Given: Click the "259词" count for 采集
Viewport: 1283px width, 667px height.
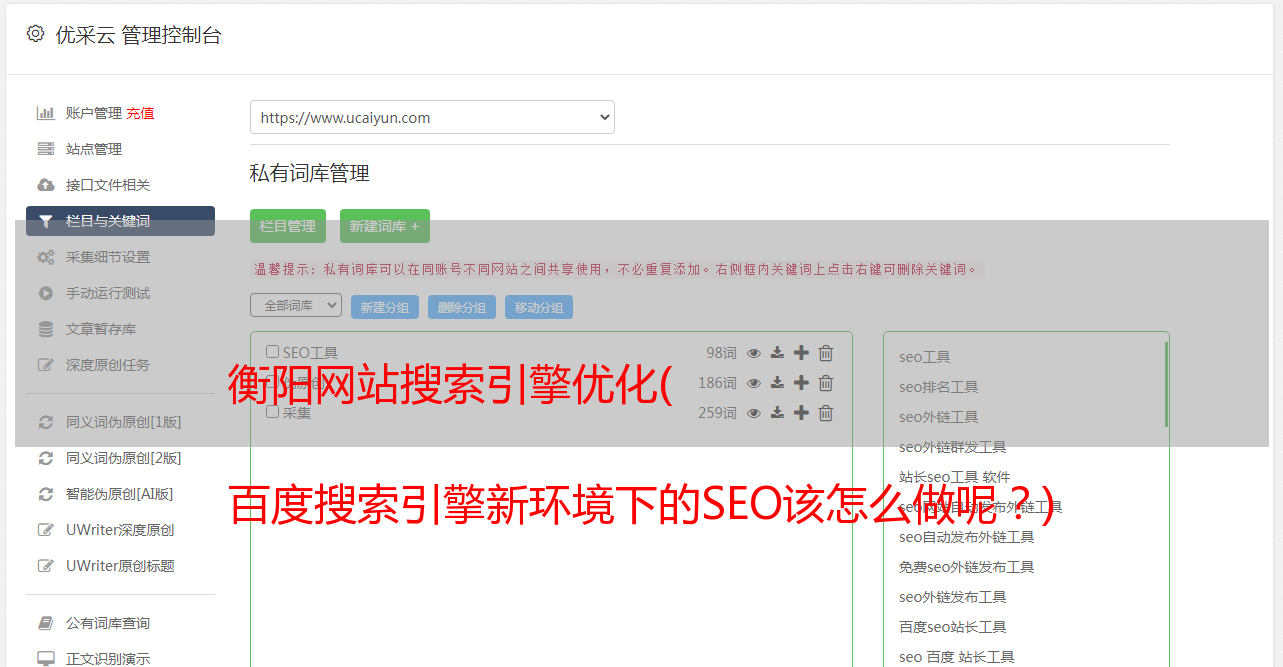Looking at the screenshot, I should (x=717, y=413).
